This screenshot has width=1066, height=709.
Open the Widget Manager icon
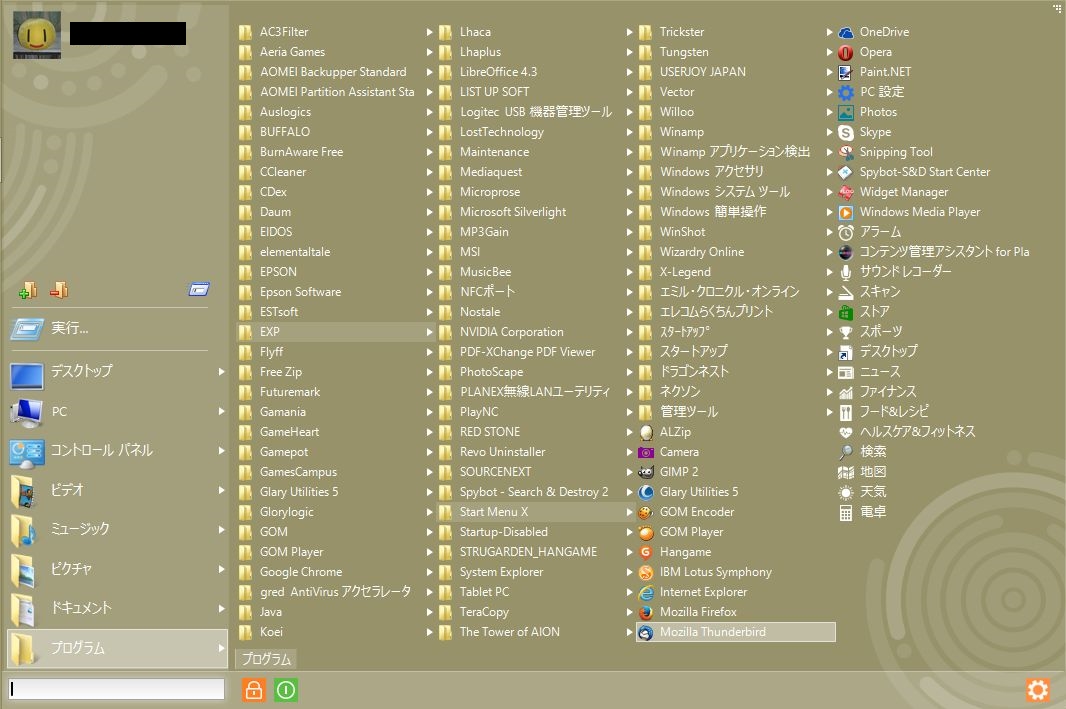[x=846, y=192]
